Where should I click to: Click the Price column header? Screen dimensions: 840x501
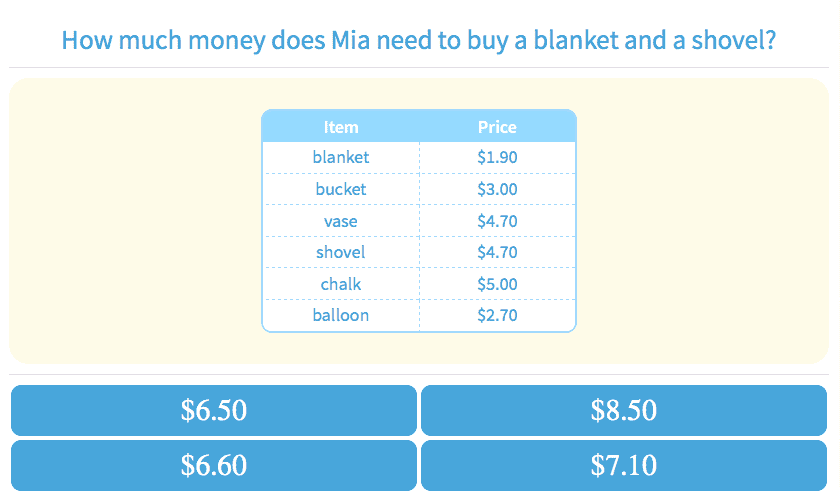click(497, 127)
